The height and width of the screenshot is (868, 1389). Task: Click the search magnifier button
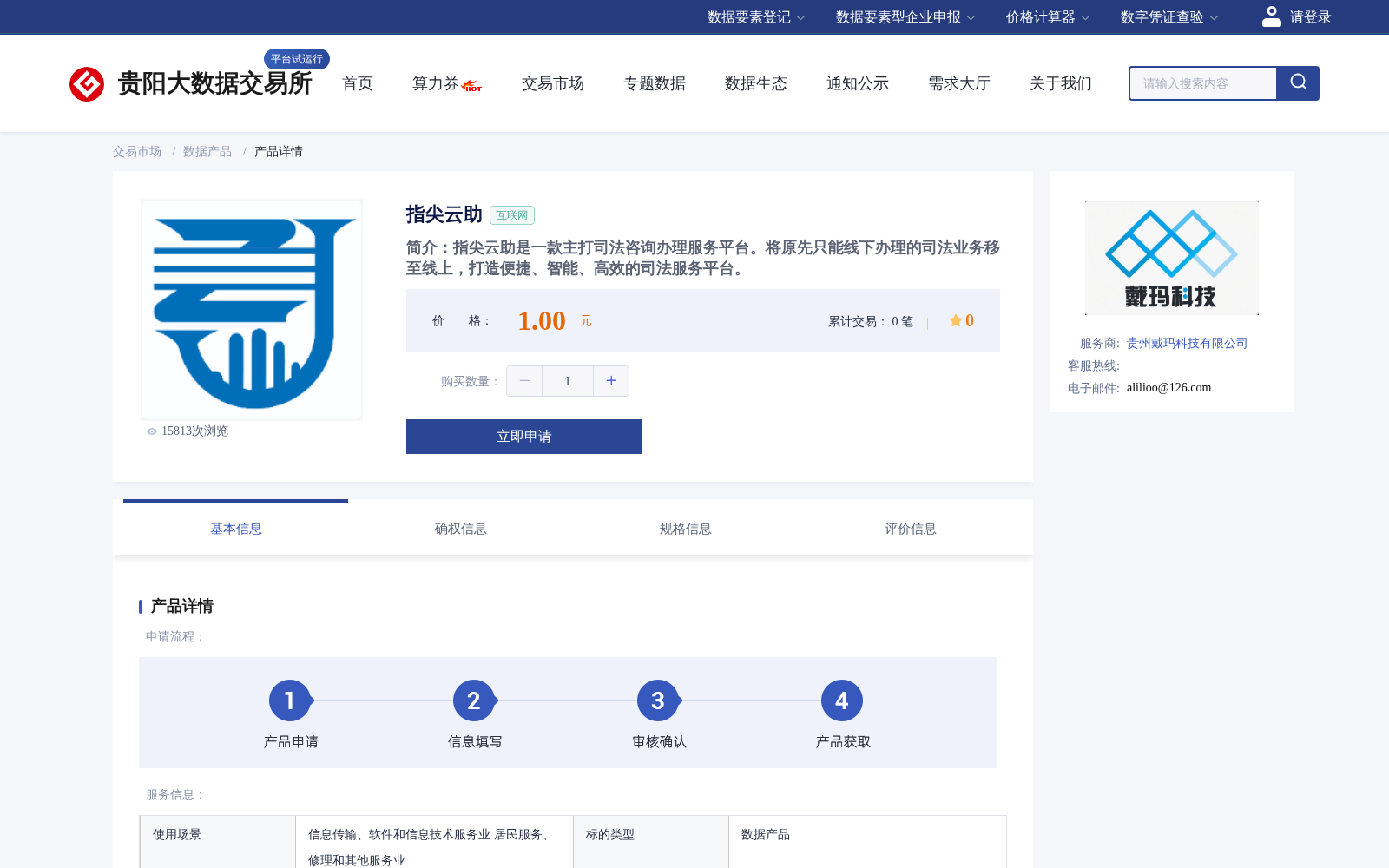pos(1298,83)
